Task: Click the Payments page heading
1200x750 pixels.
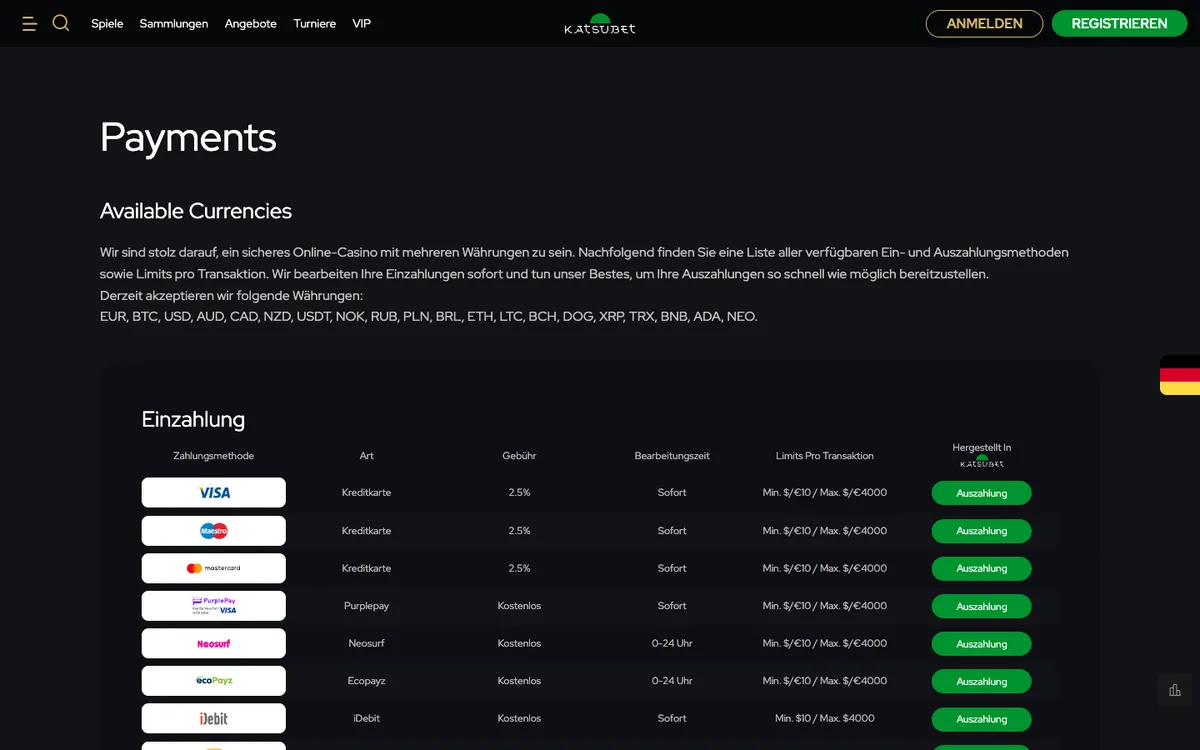Action: point(188,137)
